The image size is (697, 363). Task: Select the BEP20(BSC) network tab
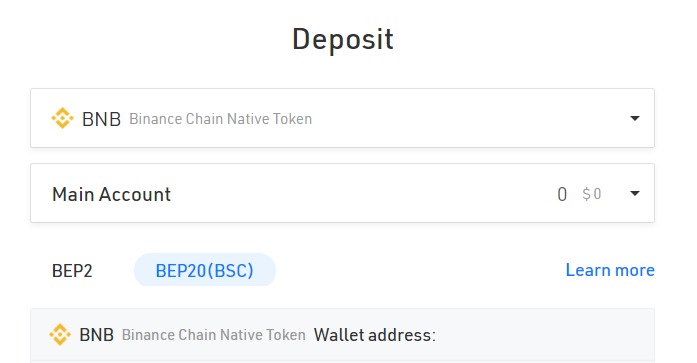point(204,270)
